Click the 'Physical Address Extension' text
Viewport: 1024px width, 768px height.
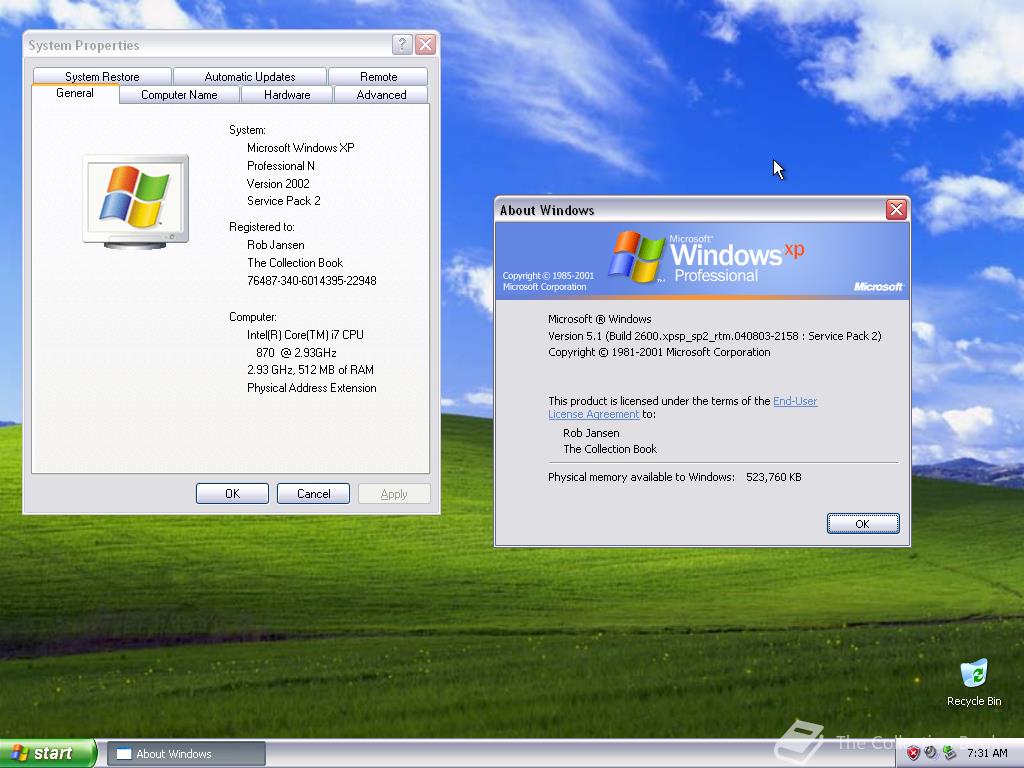click(x=312, y=388)
